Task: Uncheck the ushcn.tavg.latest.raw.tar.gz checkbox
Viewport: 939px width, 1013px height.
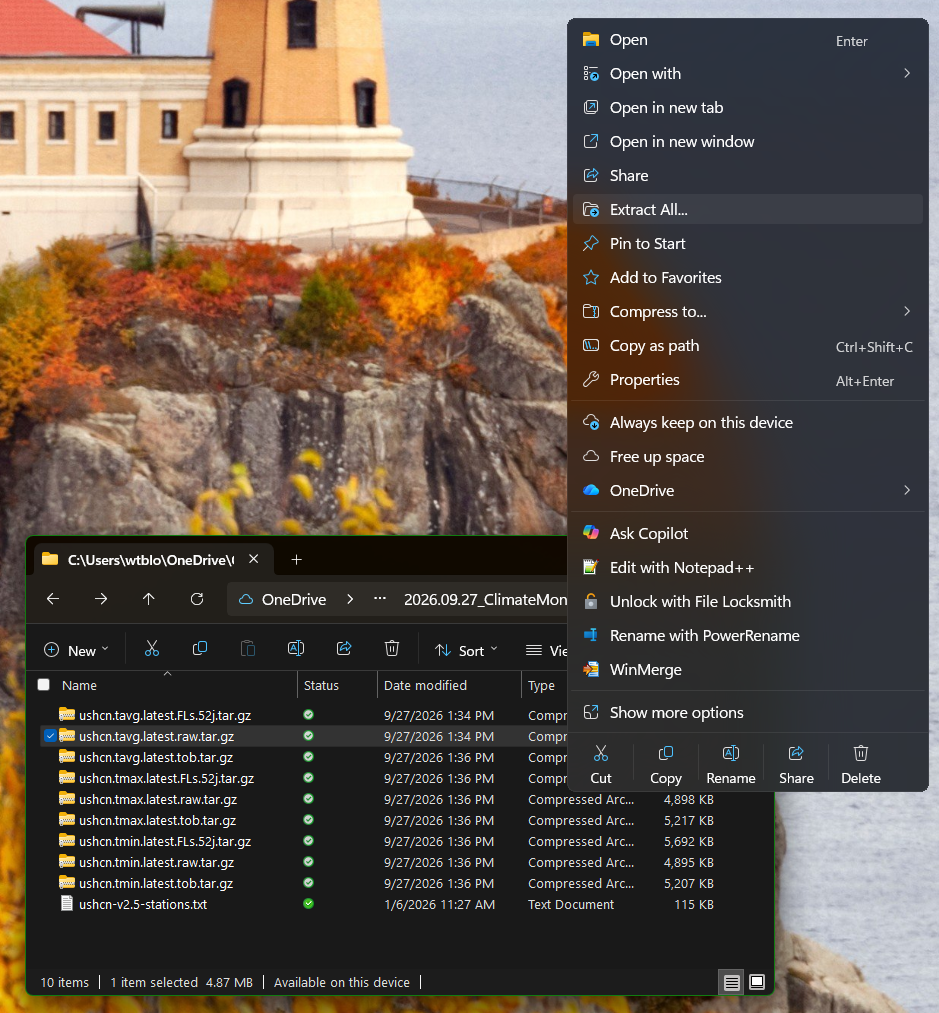Action: (x=50, y=736)
